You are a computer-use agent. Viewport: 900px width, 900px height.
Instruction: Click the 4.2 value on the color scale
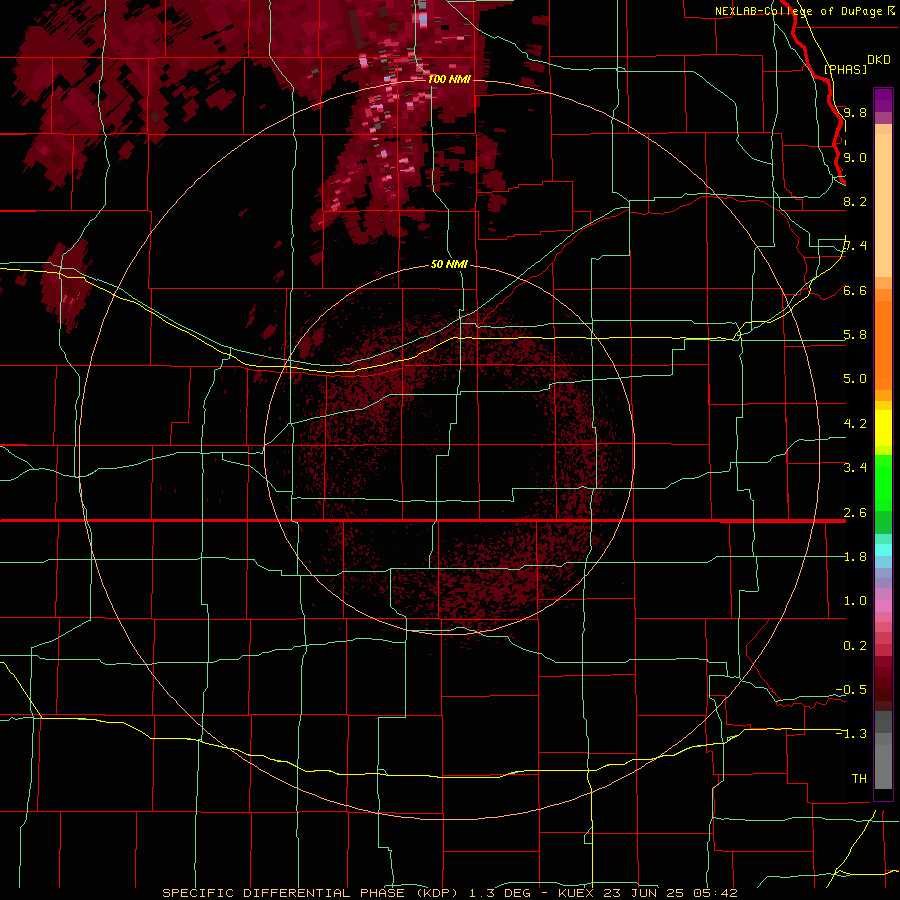coord(855,424)
